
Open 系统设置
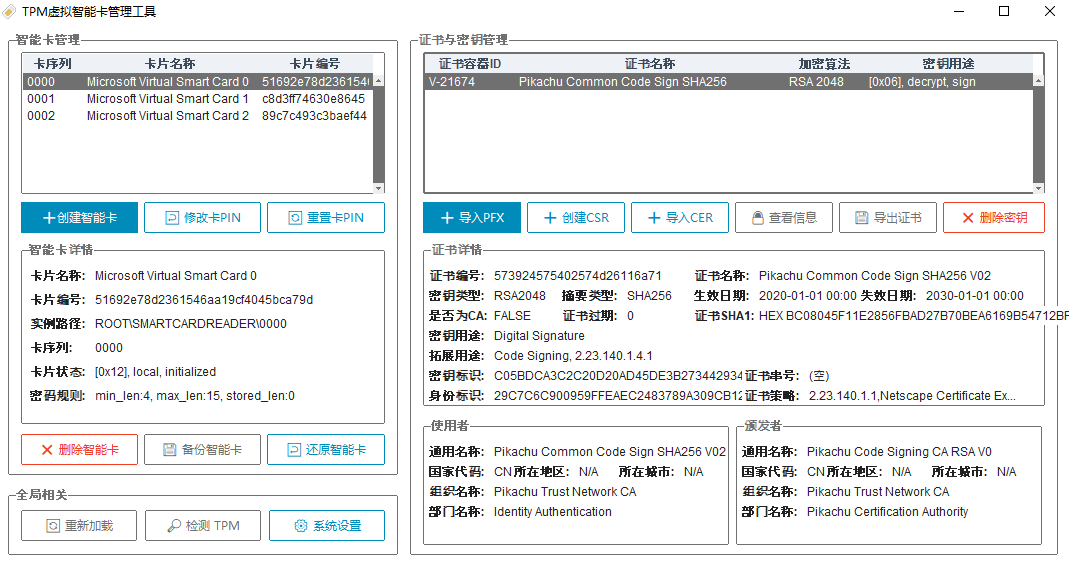327,526
